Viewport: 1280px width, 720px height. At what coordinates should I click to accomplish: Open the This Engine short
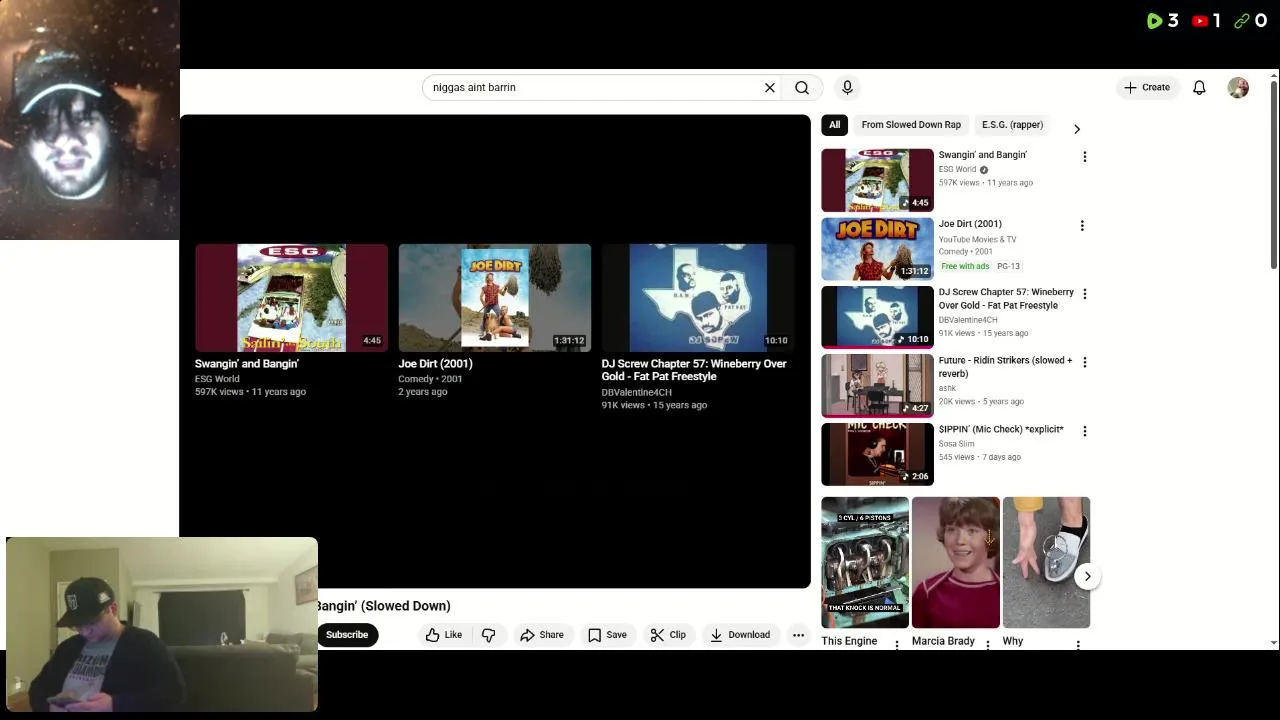tap(865, 562)
